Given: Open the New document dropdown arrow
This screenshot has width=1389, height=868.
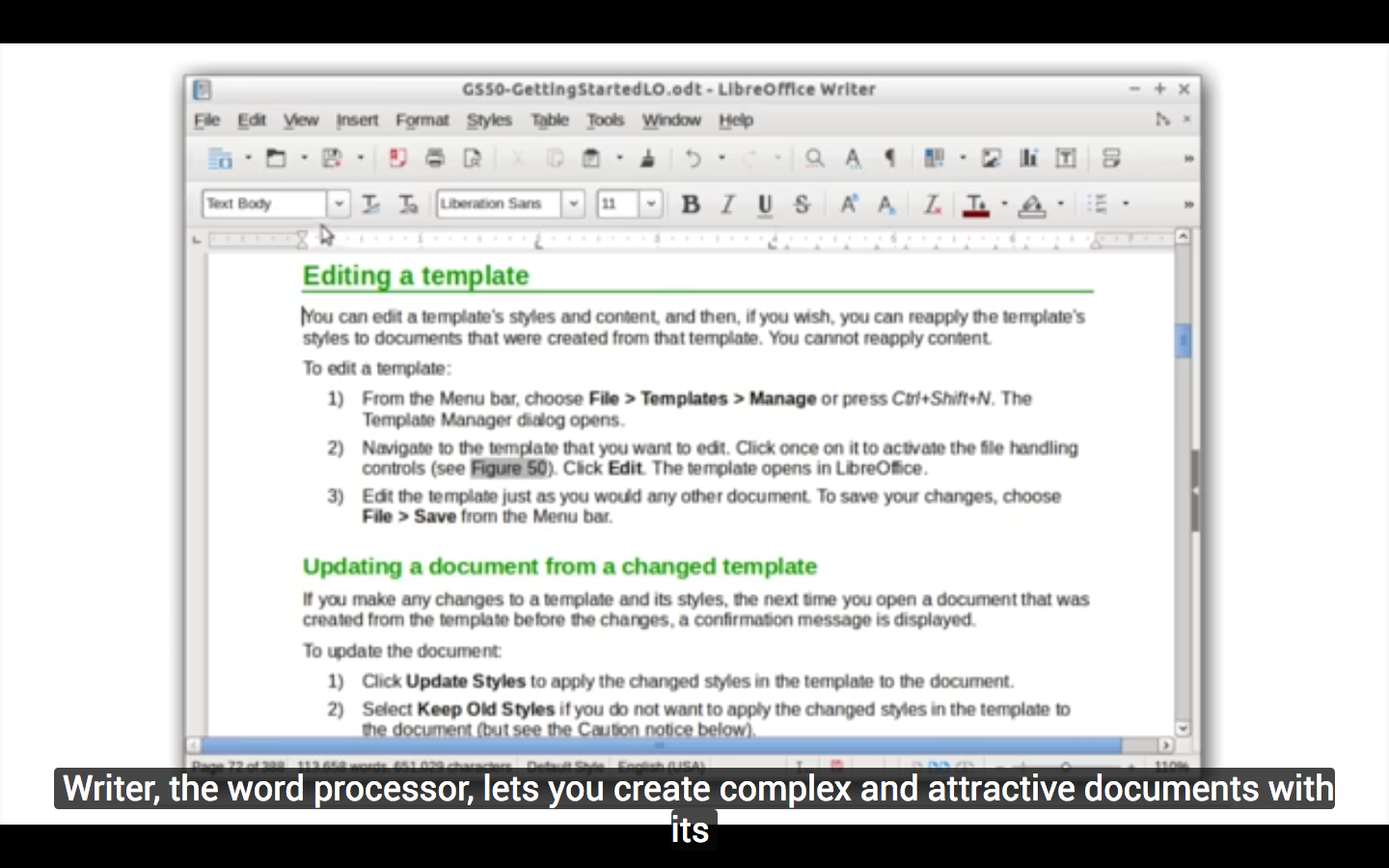Looking at the screenshot, I should pyautogui.click(x=248, y=158).
